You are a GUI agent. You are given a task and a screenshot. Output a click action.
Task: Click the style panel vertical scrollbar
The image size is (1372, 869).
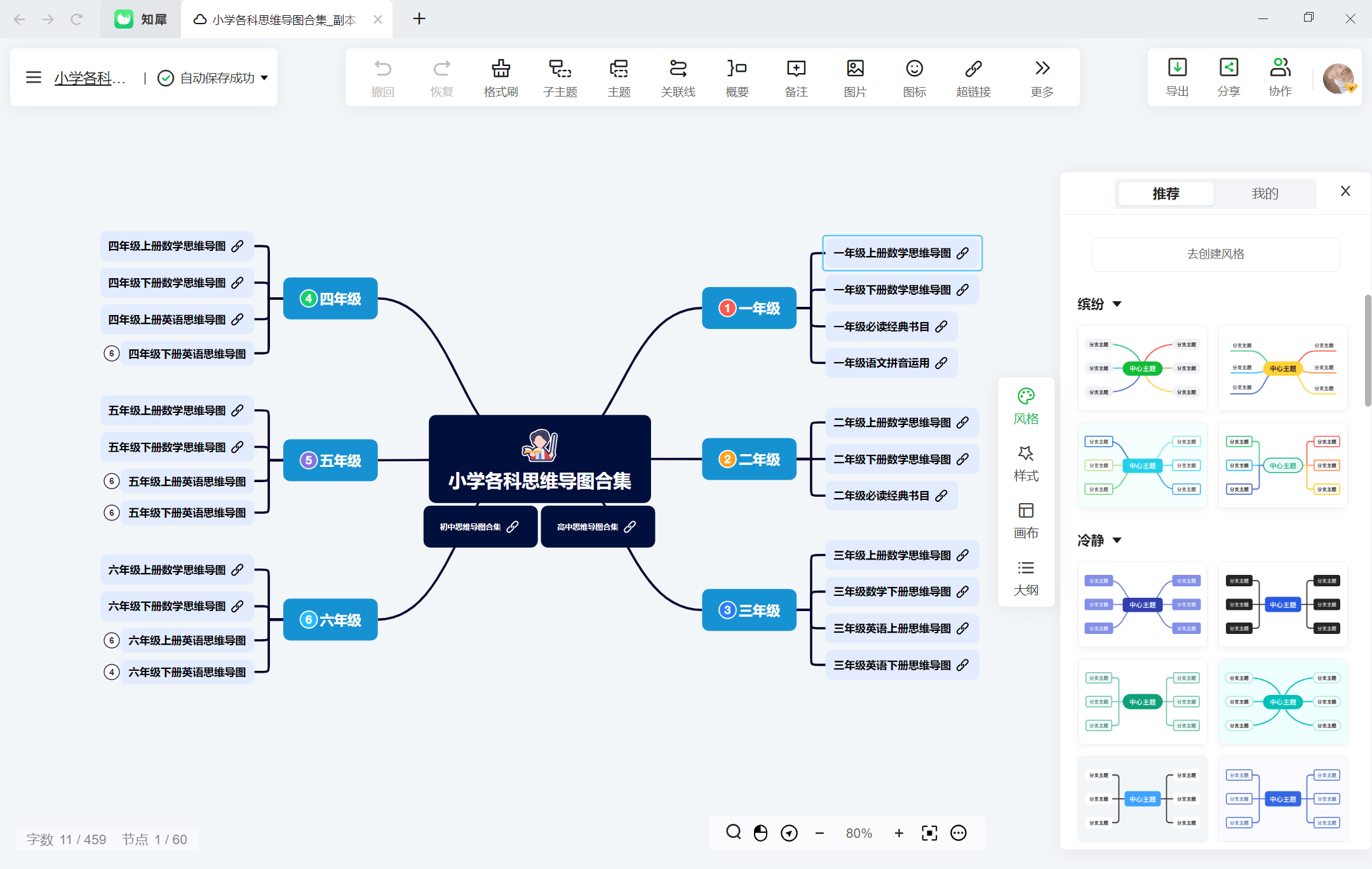1368,351
